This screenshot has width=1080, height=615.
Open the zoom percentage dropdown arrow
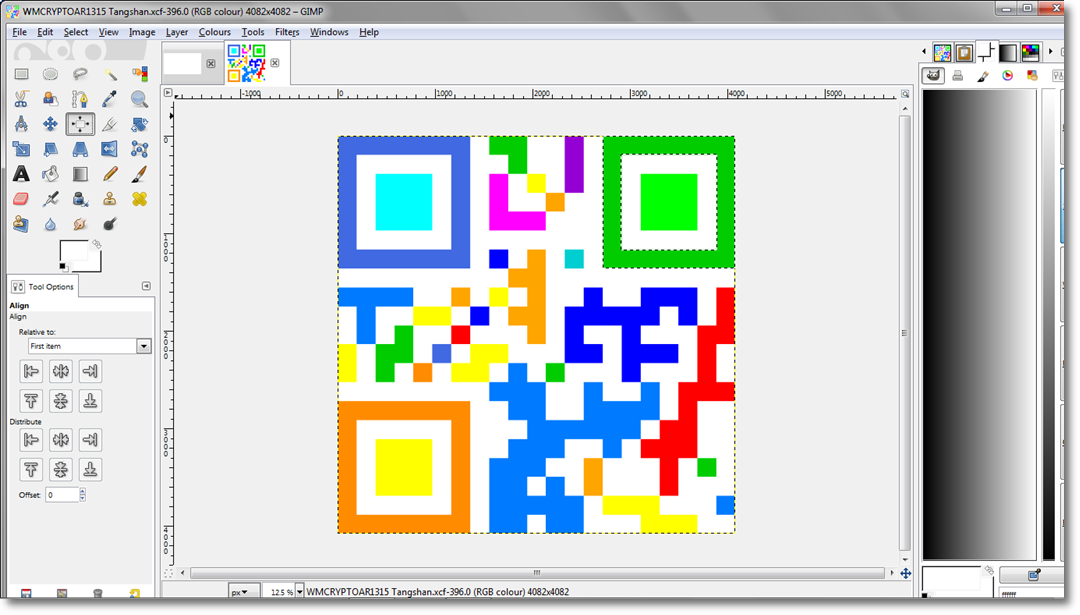pyautogui.click(x=300, y=592)
